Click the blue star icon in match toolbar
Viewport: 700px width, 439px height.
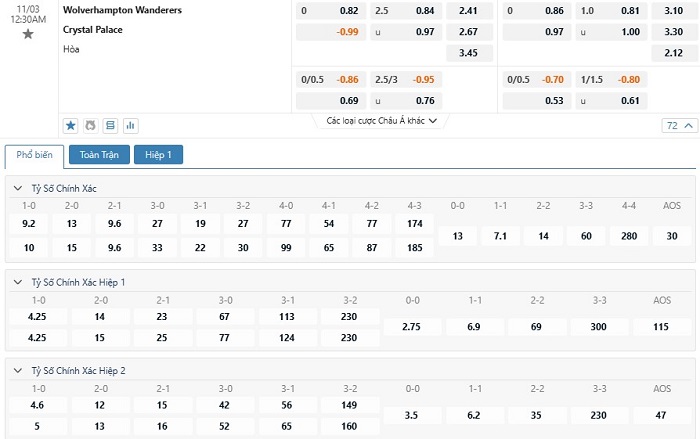[71, 125]
